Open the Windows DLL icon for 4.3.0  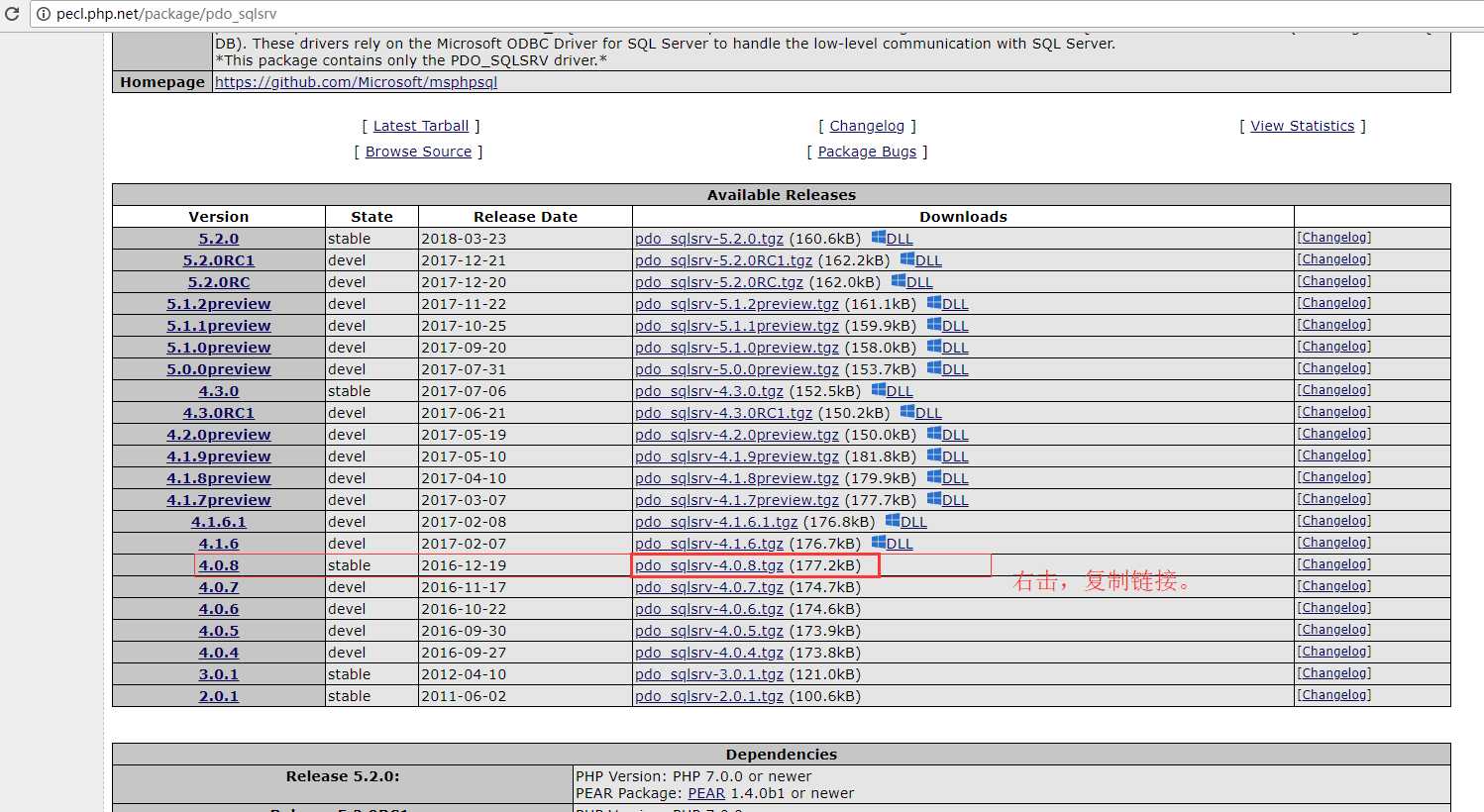(878, 390)
